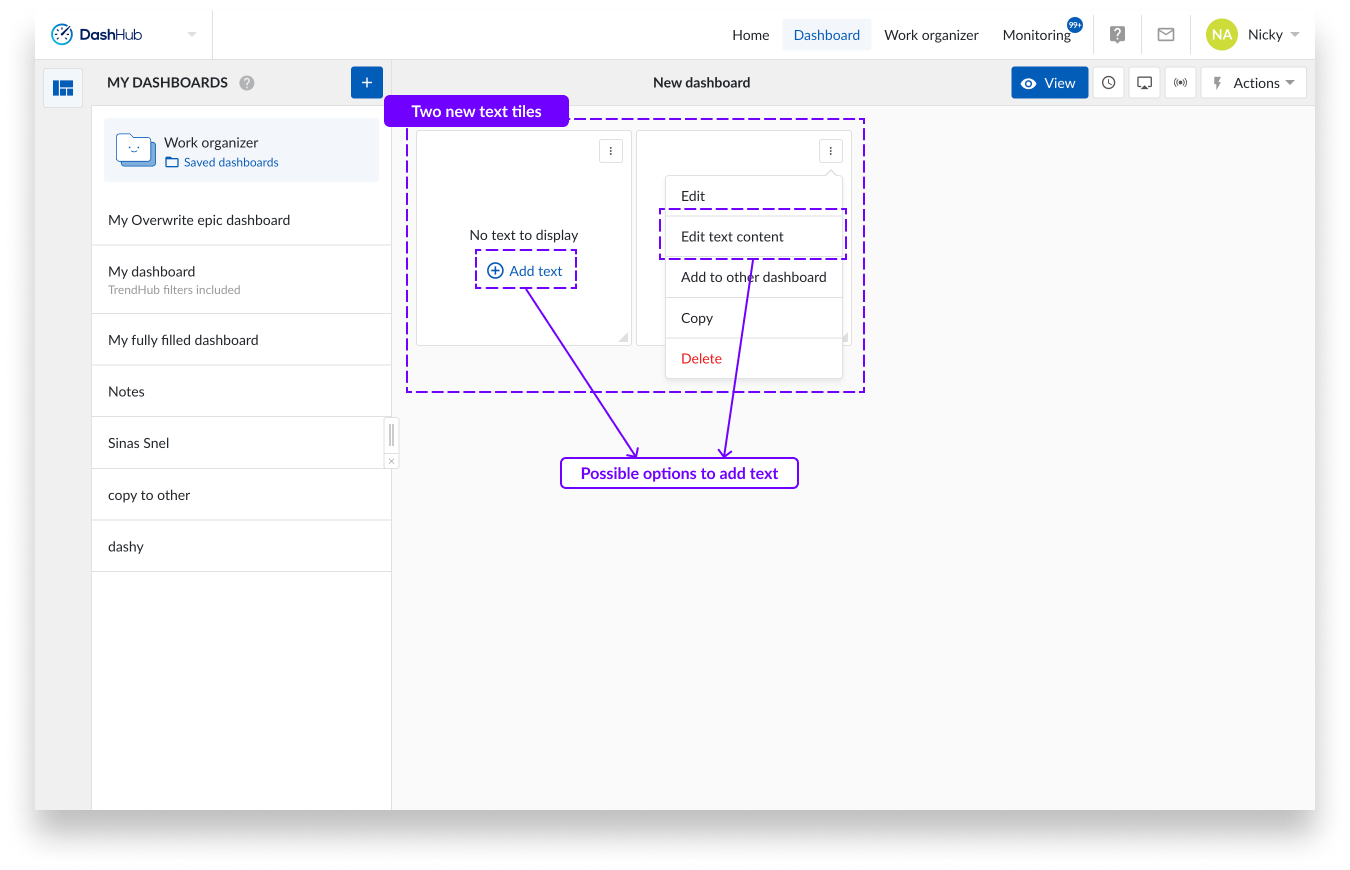Open three-dot menu on first text tile

pyautogui.click(x=611, y=151)
